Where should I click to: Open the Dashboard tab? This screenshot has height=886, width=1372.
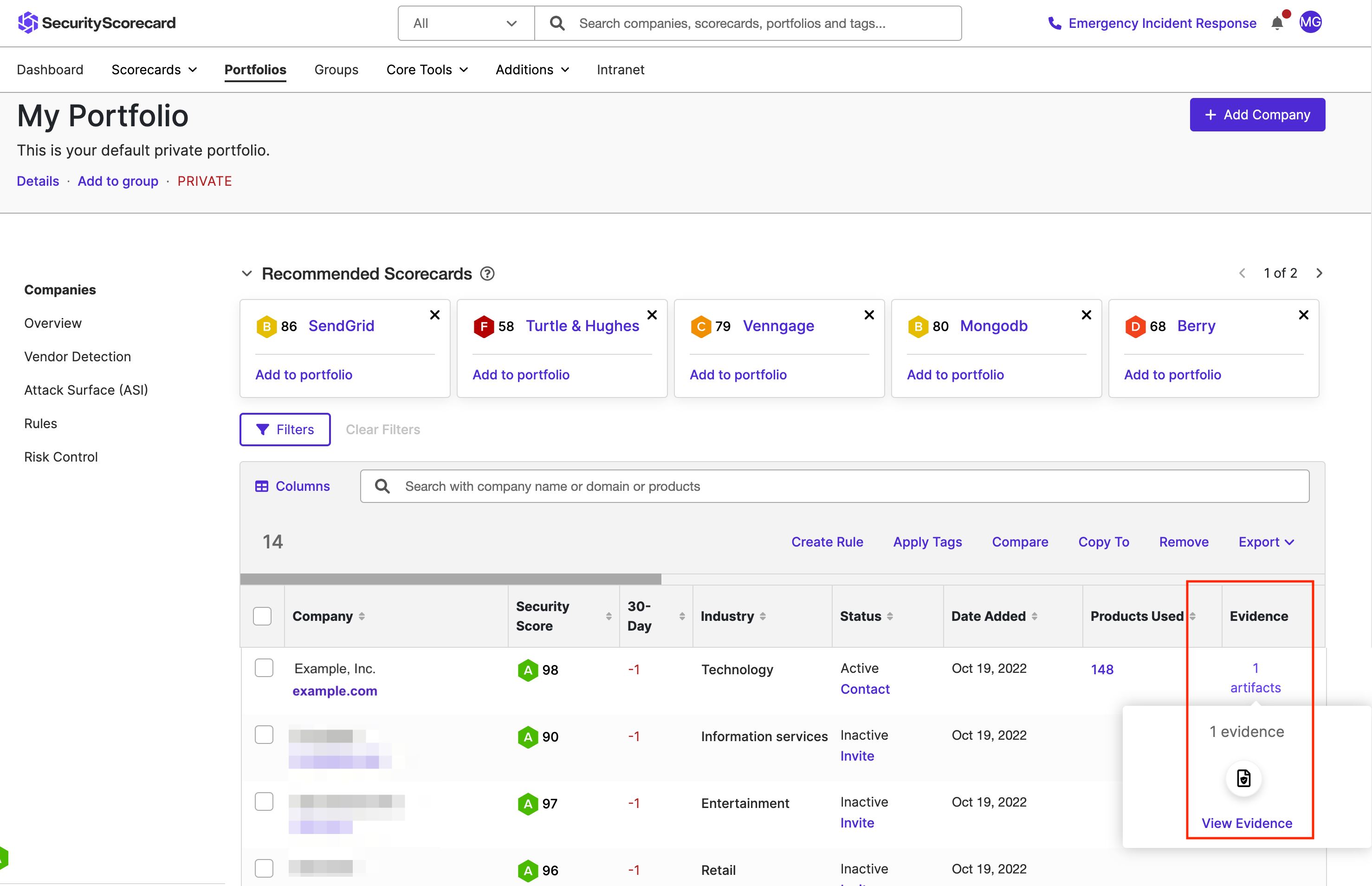click(x=50, y=70)
